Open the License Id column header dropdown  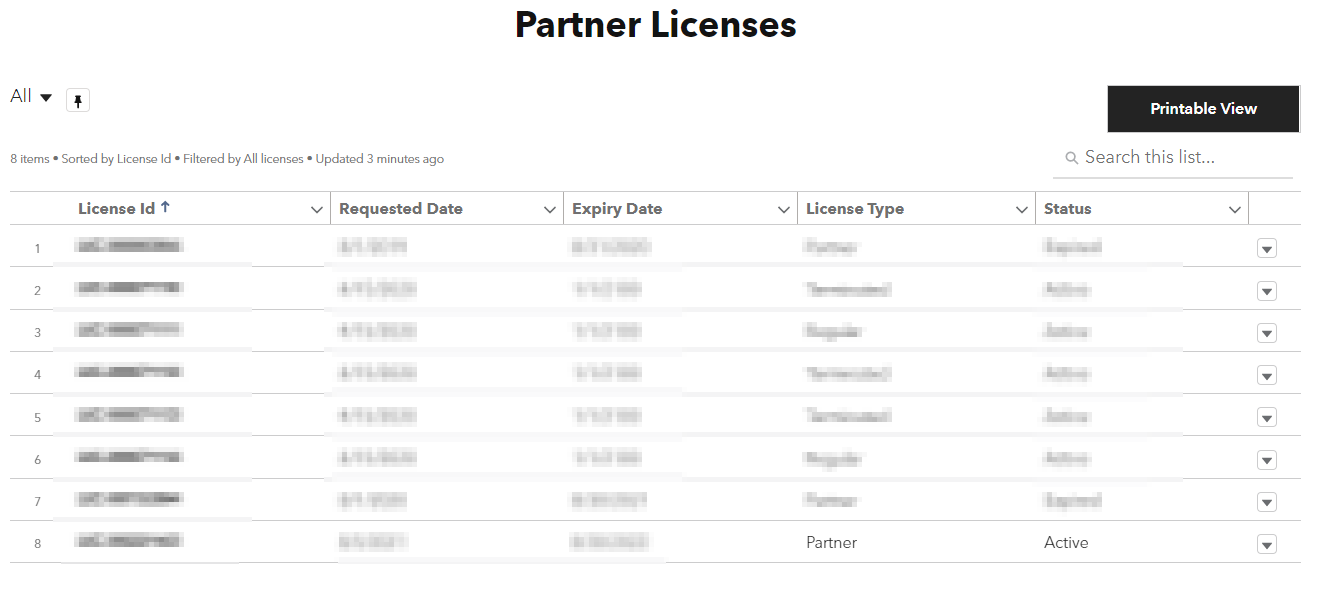[x=317, y=208]
